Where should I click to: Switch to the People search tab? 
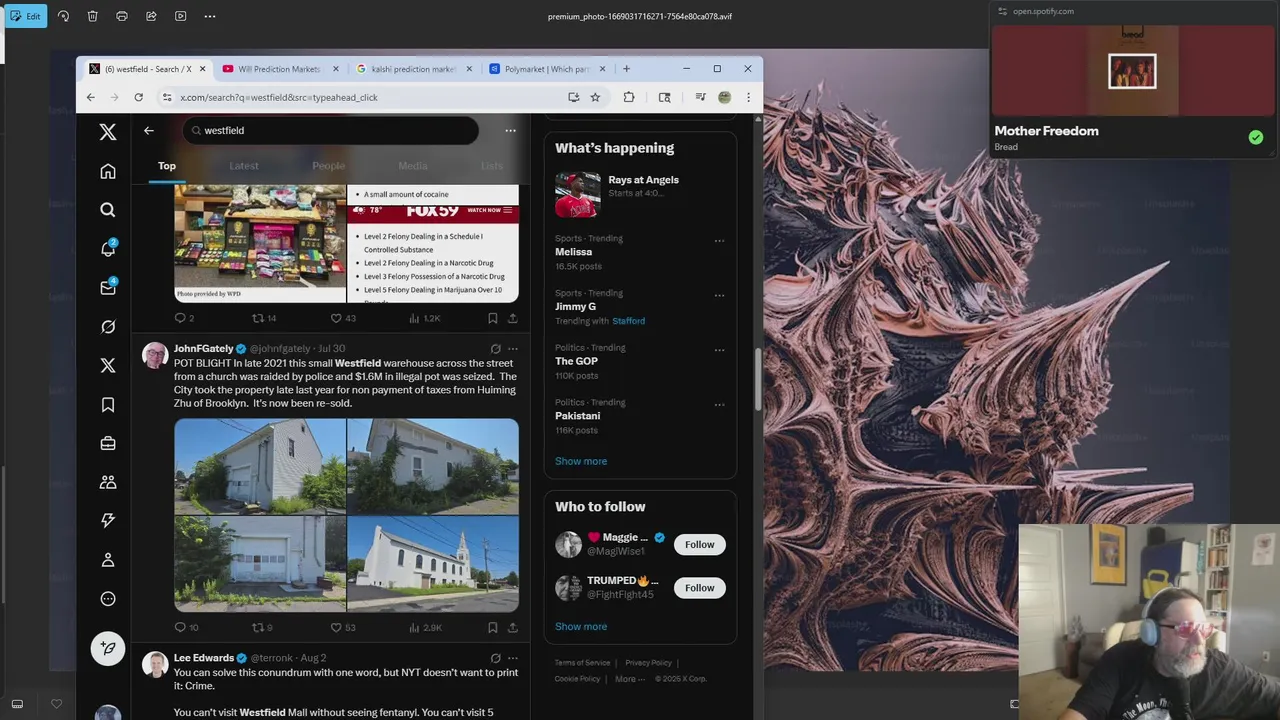coord(328,166)
